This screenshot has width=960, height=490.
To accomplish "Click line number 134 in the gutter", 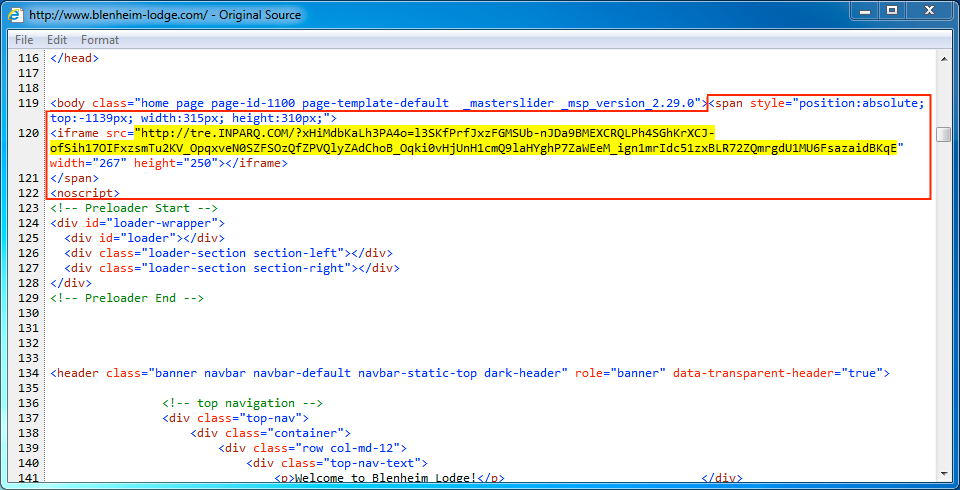I will pos(28,372).
